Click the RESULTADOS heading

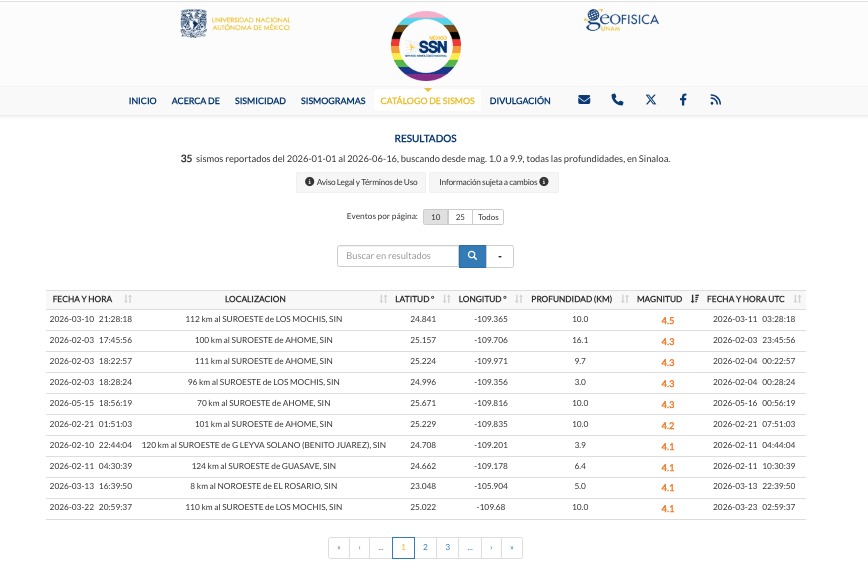425,138
